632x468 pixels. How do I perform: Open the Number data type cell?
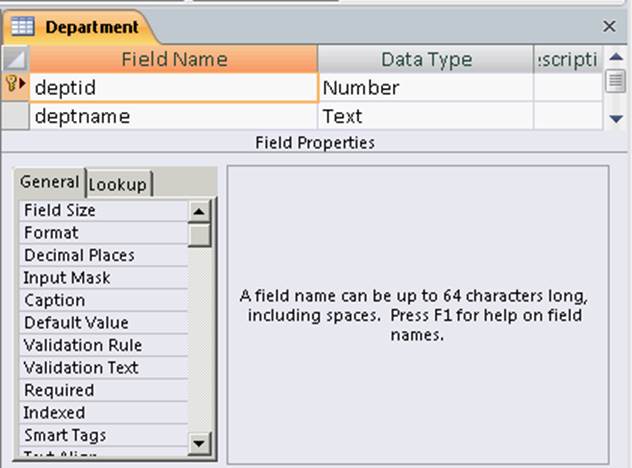pos(425,88)
